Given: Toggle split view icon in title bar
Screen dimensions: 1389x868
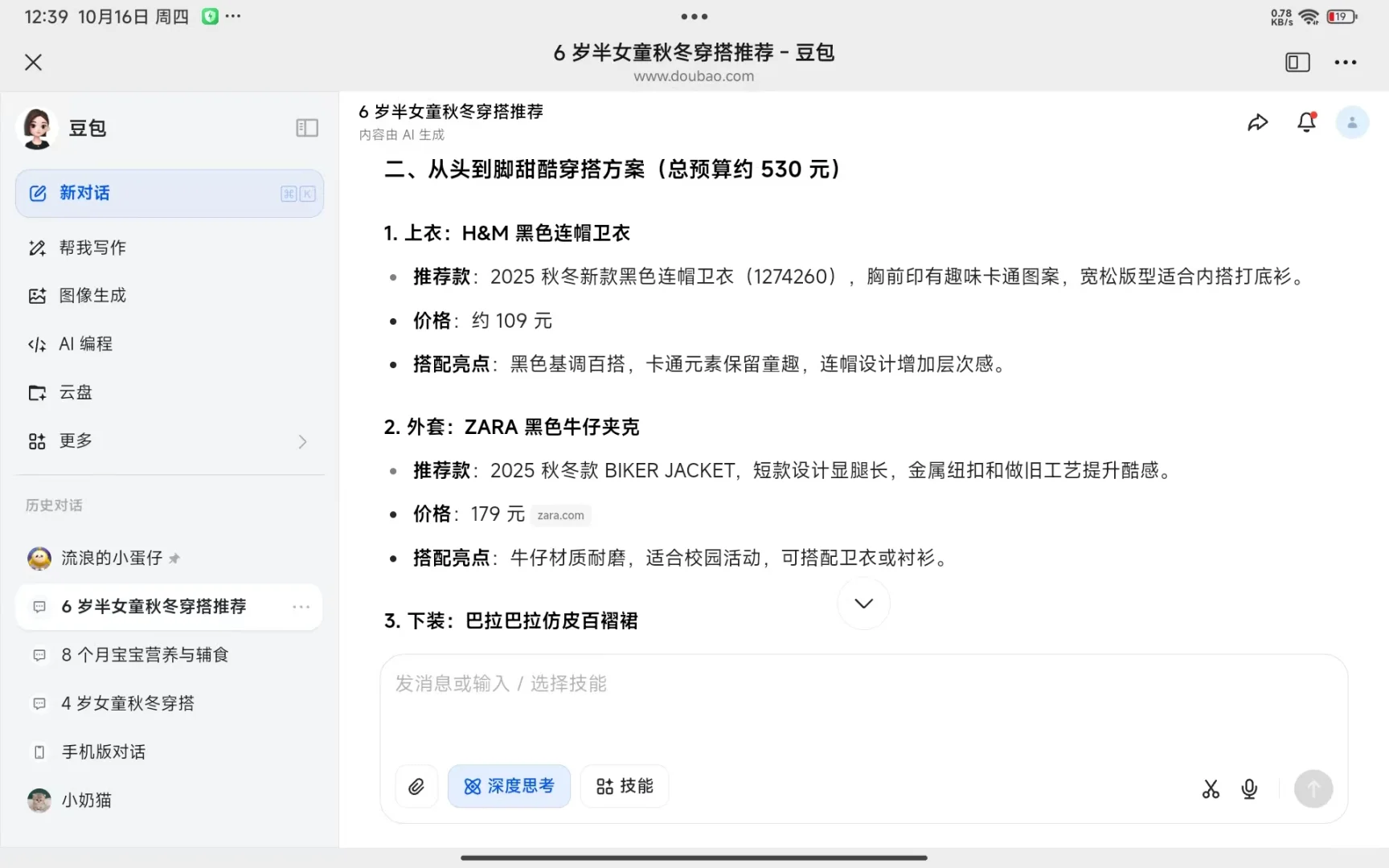Looking at the screenshot, I should [1297, 62].
